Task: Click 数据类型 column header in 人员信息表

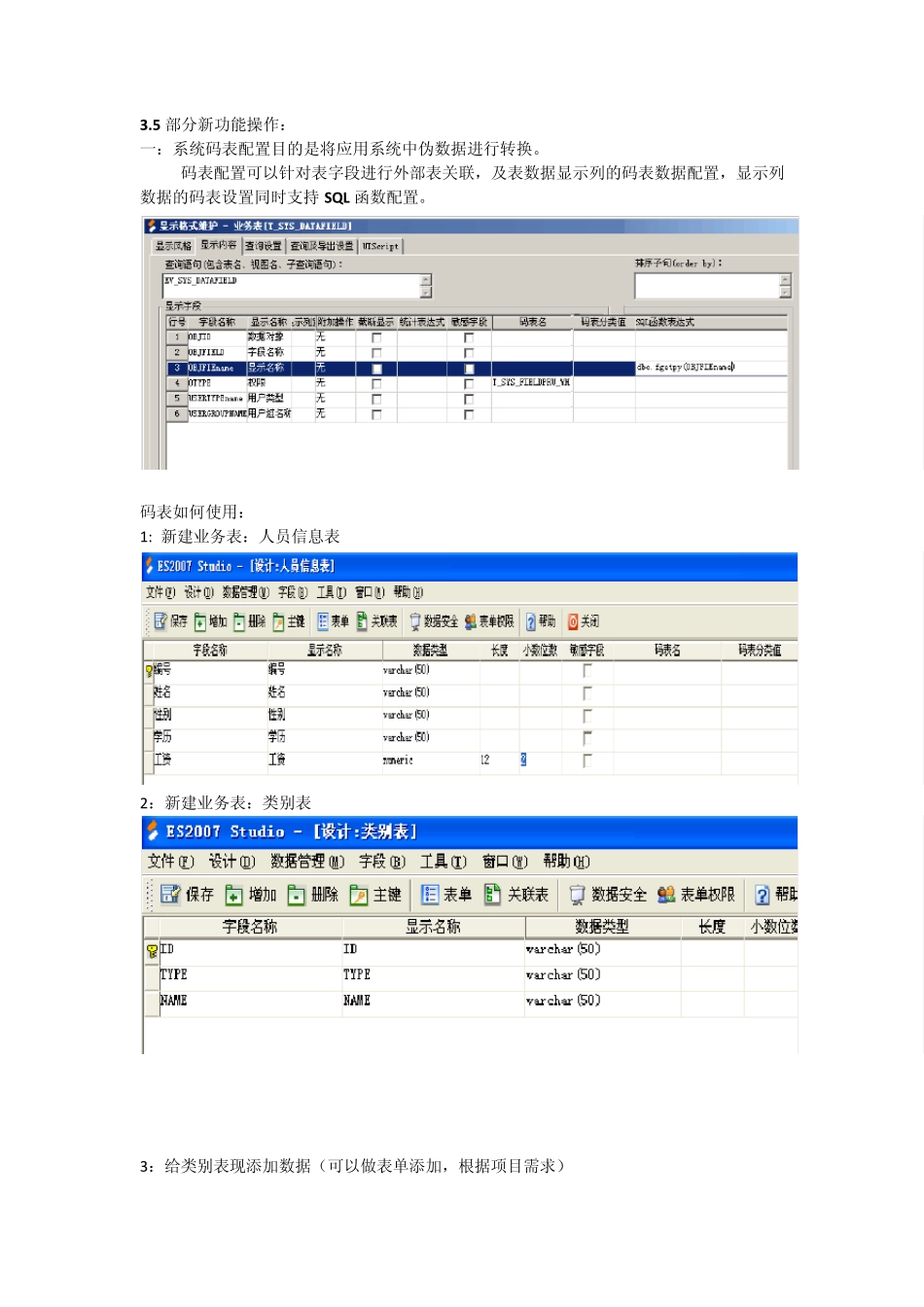Action: (x=430, y=651)
